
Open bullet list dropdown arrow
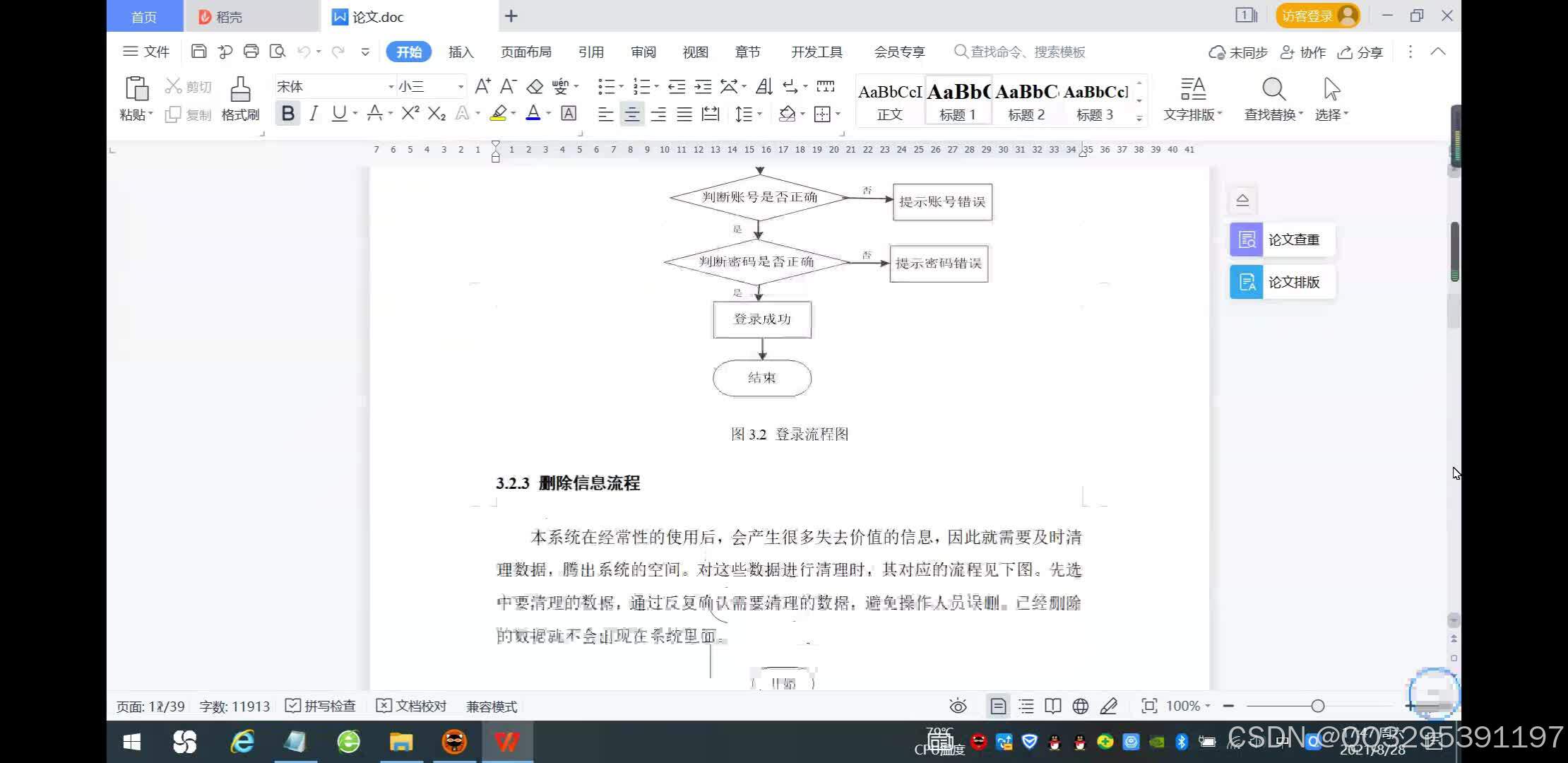pyautogui.click(x=622, y=86)
